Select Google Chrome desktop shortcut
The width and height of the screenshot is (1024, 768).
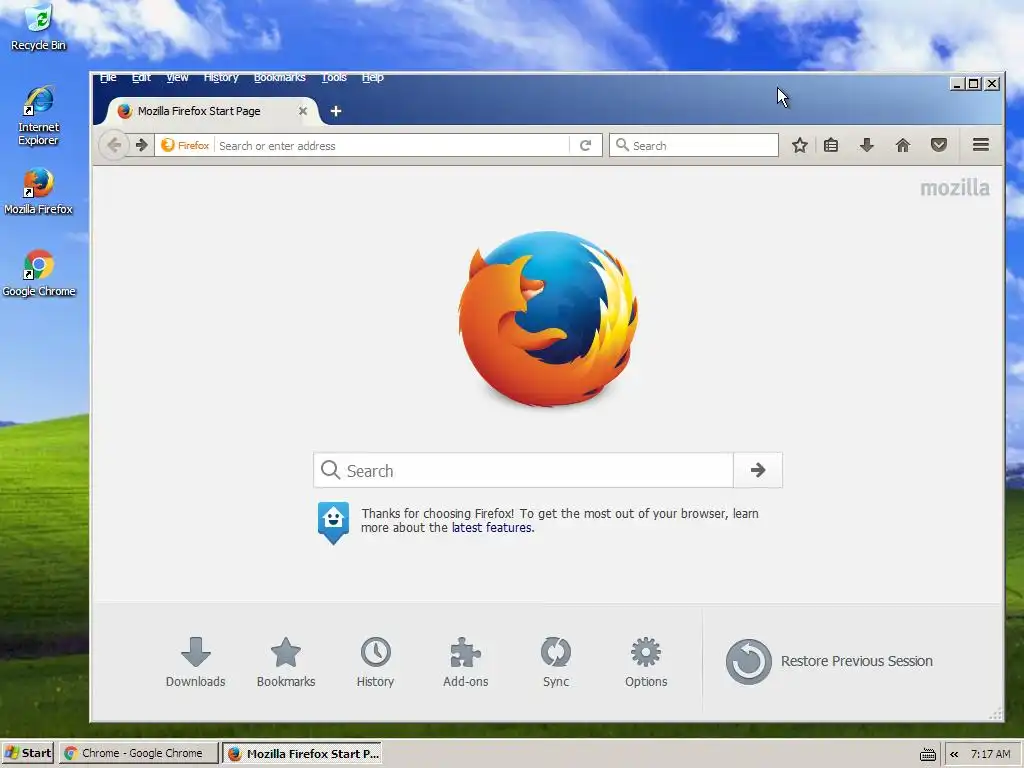[39, 274]
